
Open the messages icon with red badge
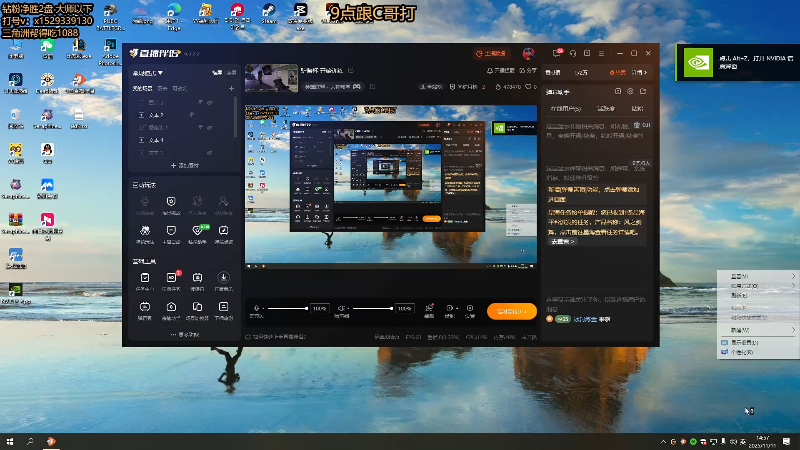click(x=557, y=53)
